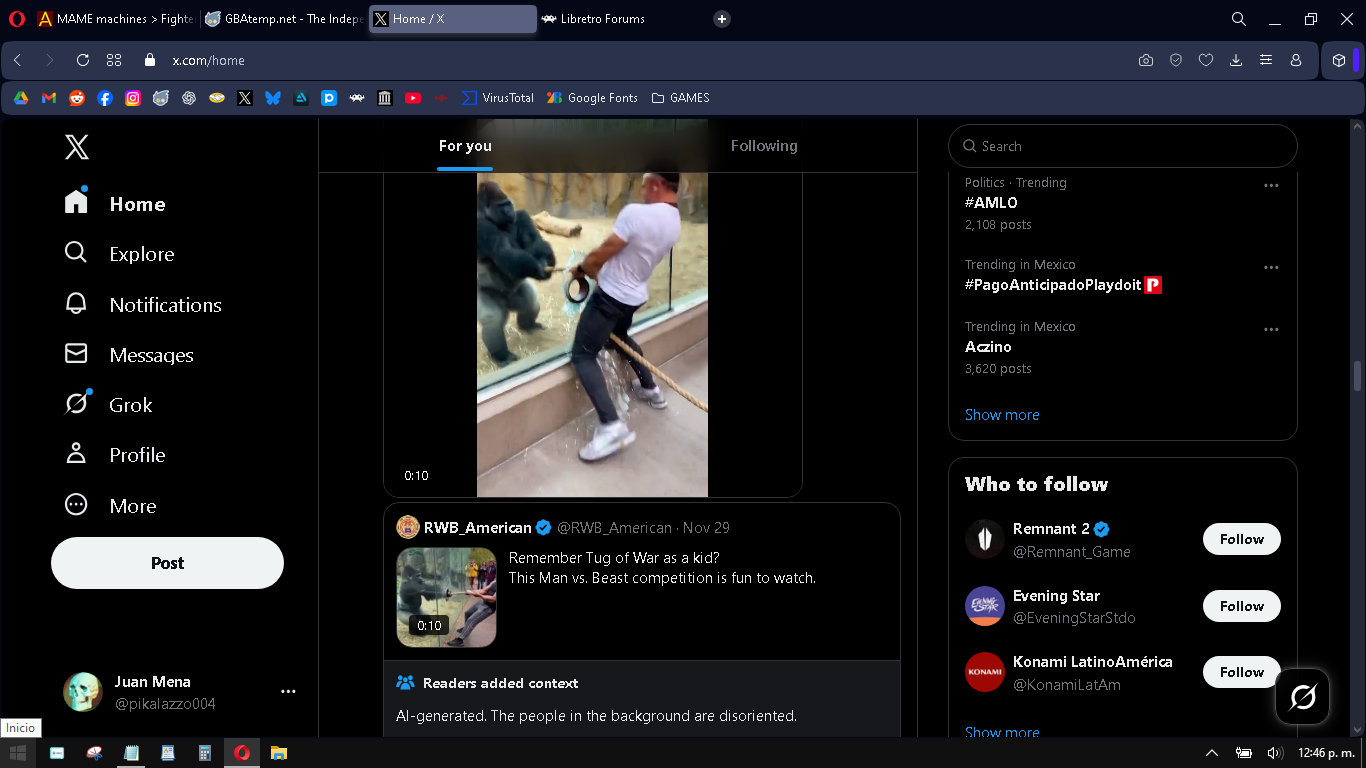Open Grok from the sidebar menu
This screenshot has width=1366, height=768.
(x=108, y=405)
